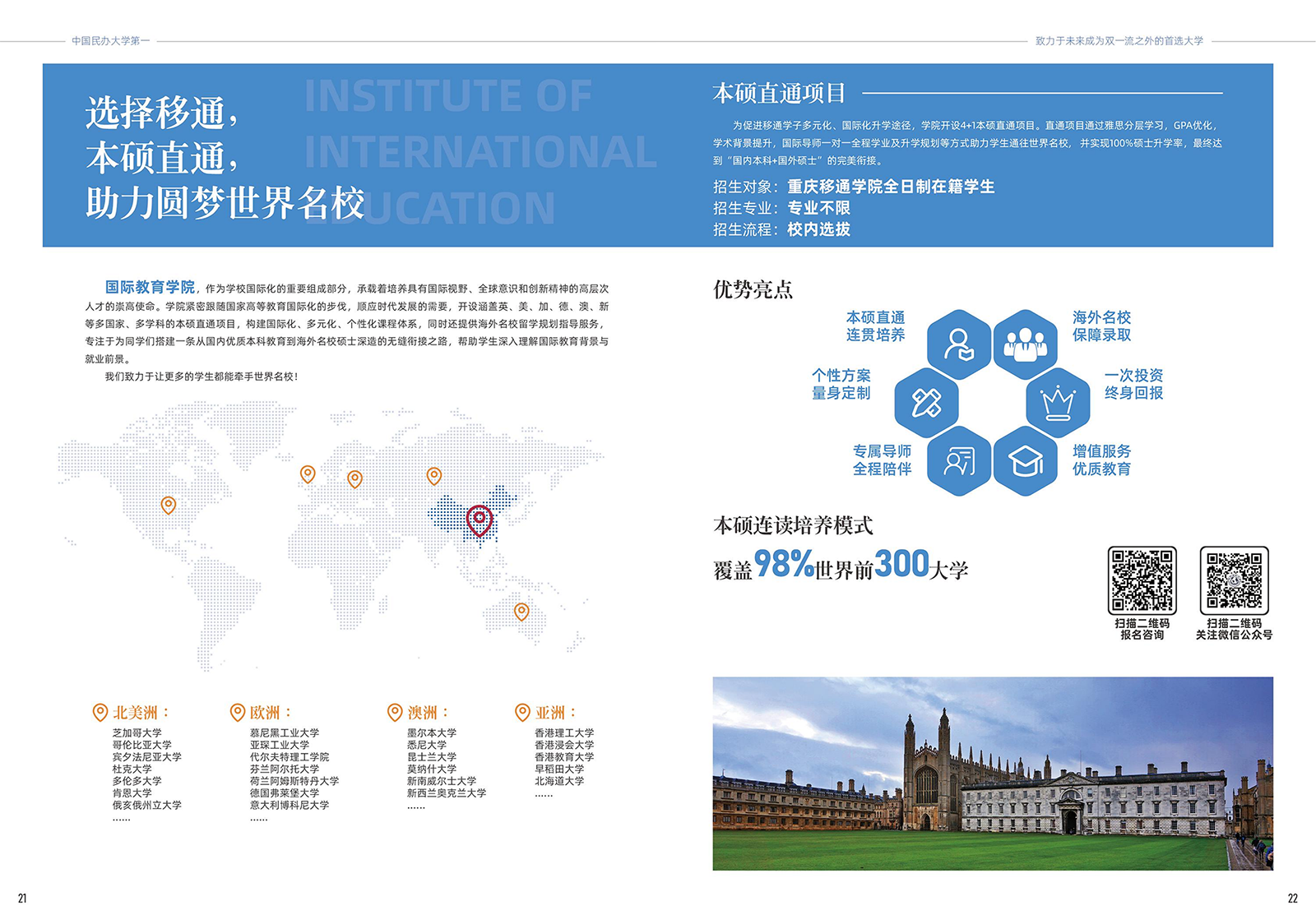Click the map pin on North America

169,505
